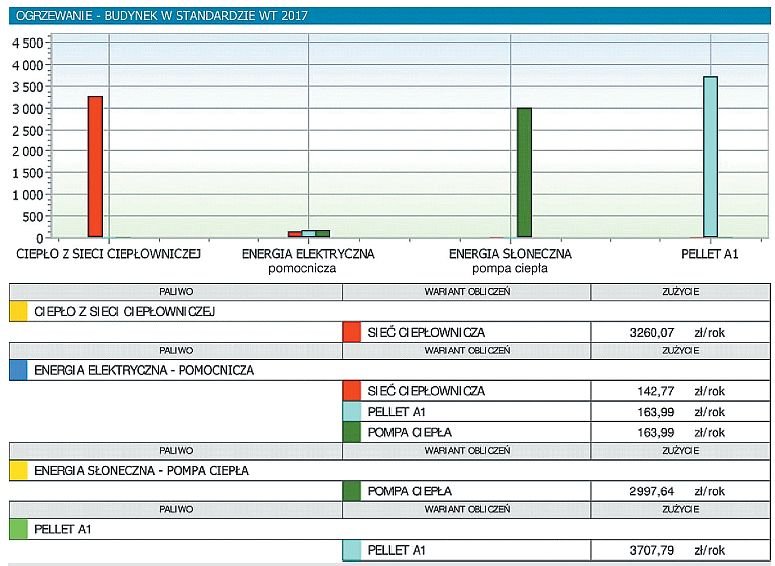Click the small green bar under Energia elektryczna
The image size is (775, 566).
(323, 234)
